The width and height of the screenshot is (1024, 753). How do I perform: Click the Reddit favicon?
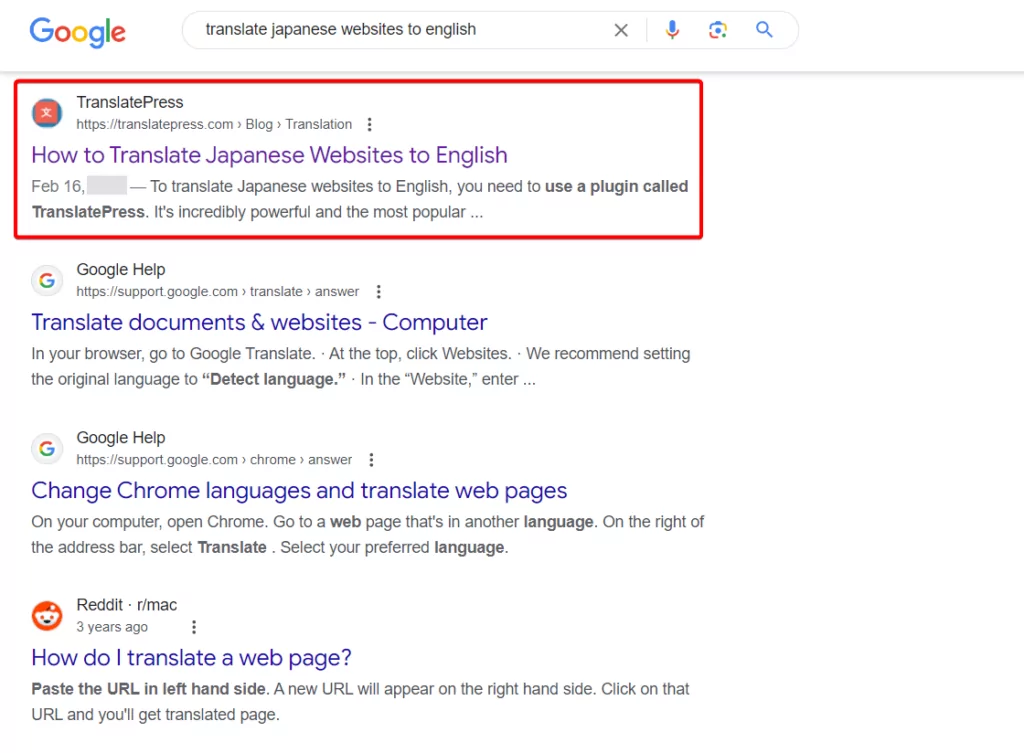47,615
